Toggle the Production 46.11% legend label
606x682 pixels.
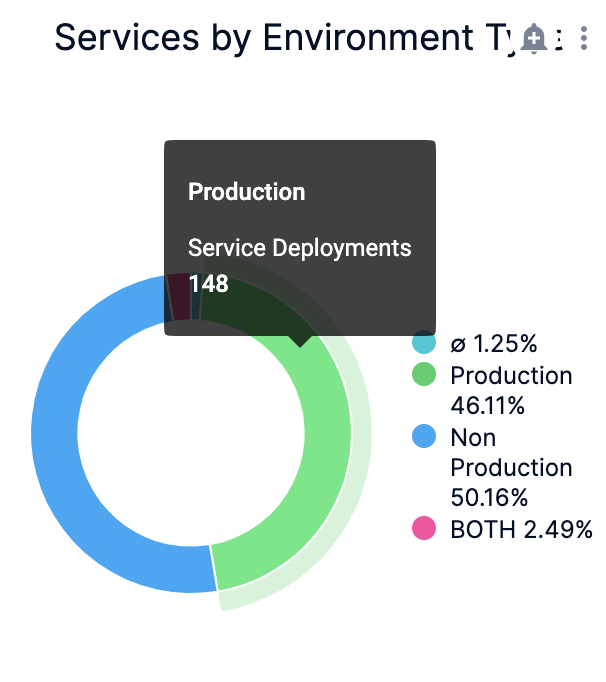(x=511, y=390)
